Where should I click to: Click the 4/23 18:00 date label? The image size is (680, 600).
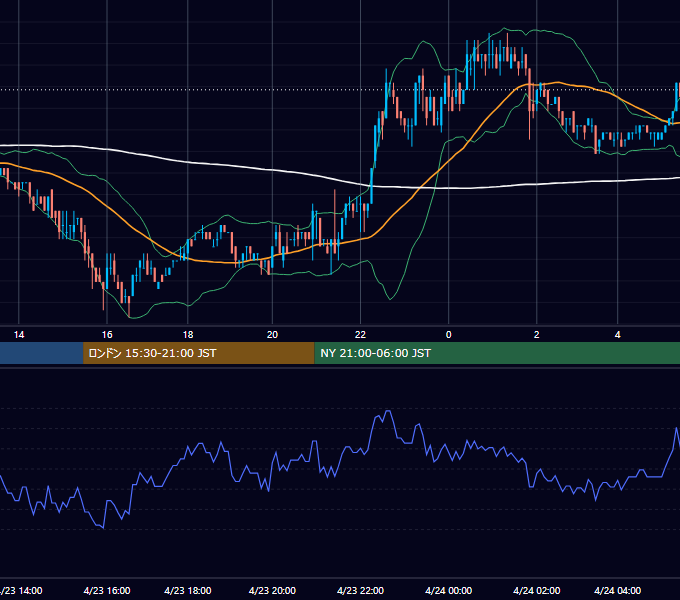188,590
